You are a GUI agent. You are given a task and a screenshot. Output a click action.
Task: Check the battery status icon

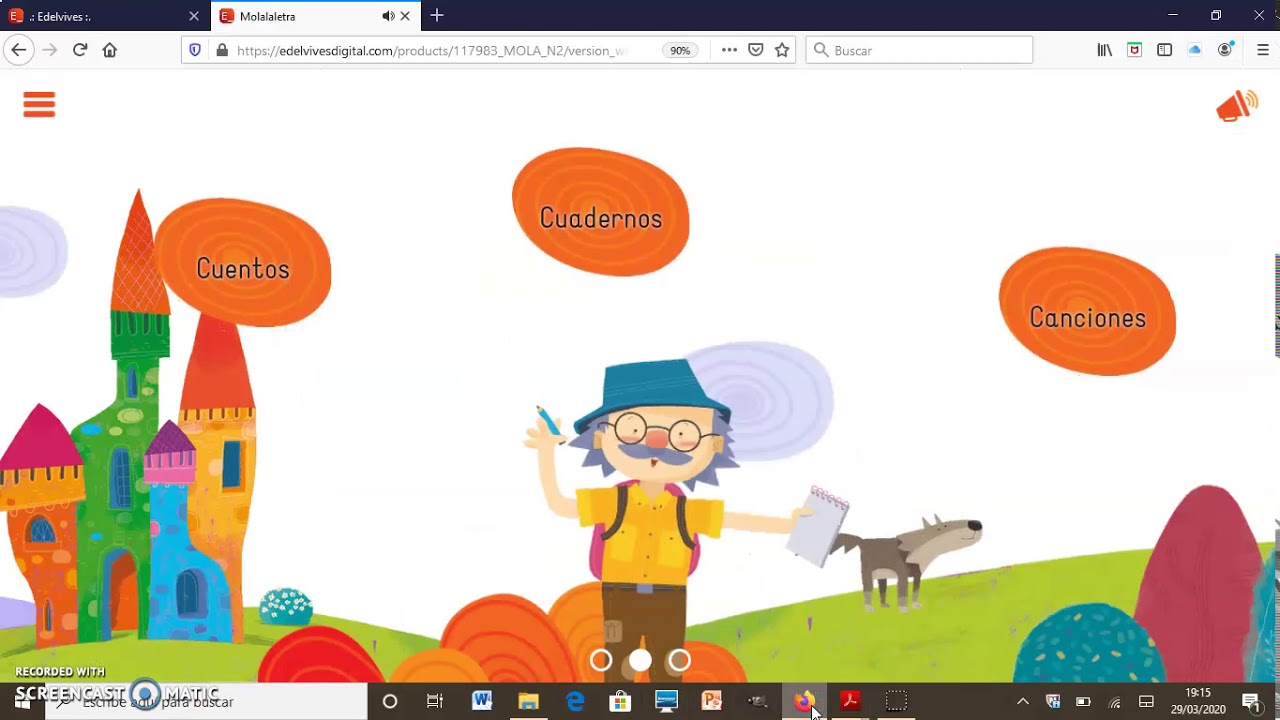click(1083, 701)
